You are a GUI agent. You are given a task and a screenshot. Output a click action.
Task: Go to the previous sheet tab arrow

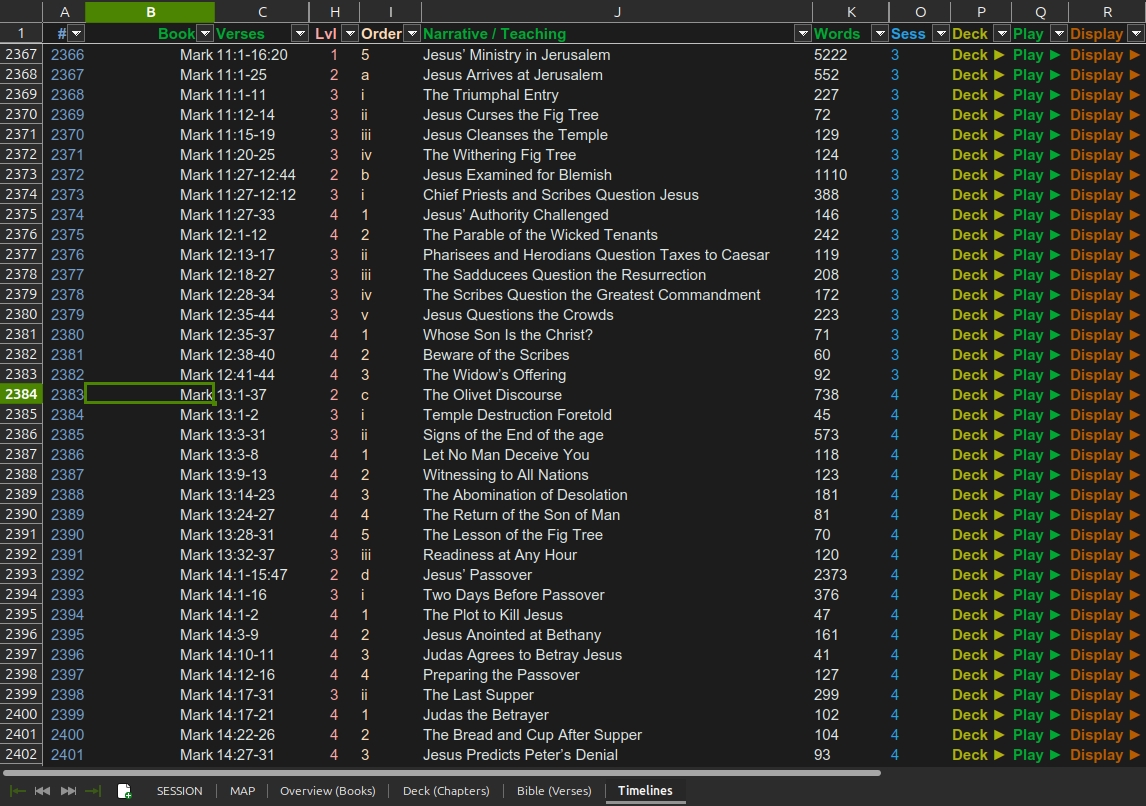[x=42, y=791]
